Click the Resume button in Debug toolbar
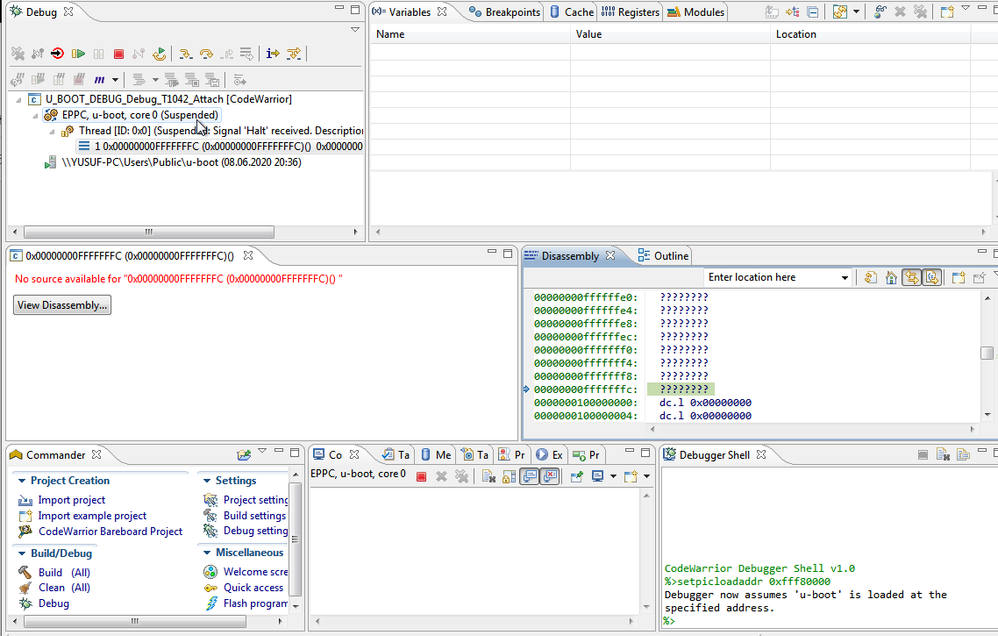Screen dimensions: 998x636 point(78,54)
